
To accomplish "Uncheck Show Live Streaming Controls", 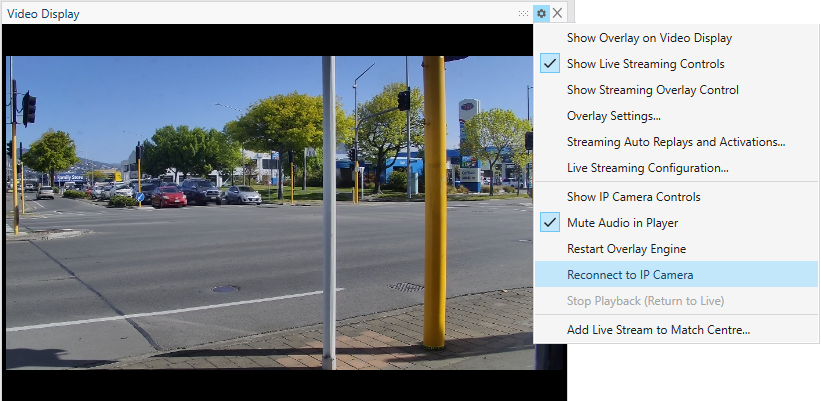I will tap(645, 64).
